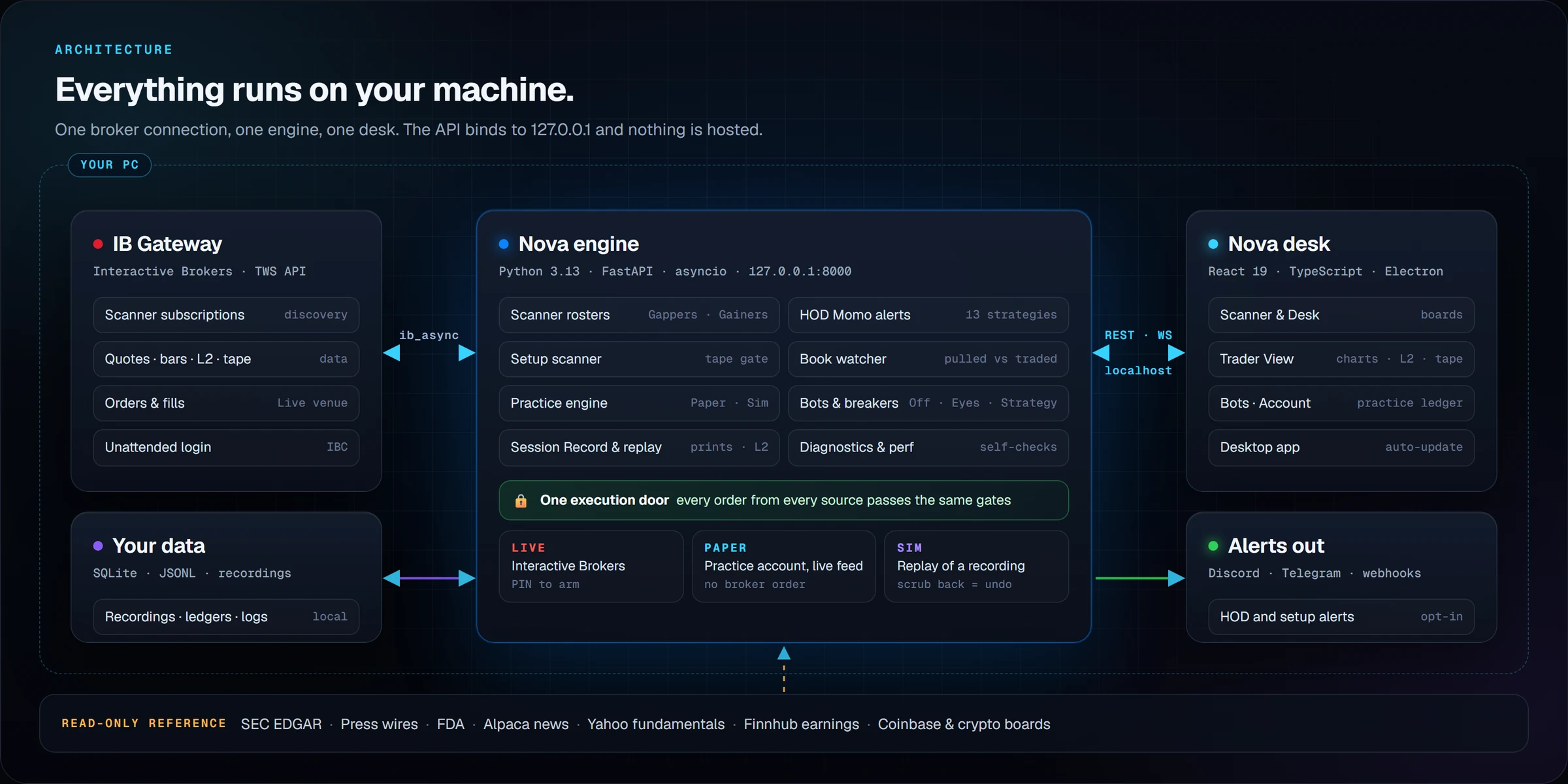The height and width of the screenshot is (784, 1568).
Task: Click the HOD and setup alerts row
Action: [x=1341, y=617]
